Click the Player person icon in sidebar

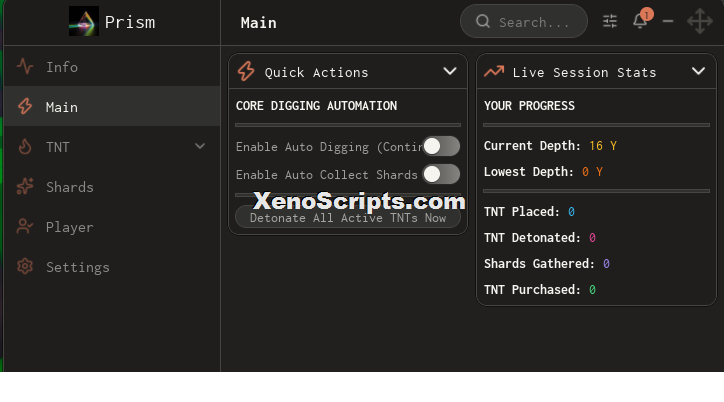click(x=25, y=227)
